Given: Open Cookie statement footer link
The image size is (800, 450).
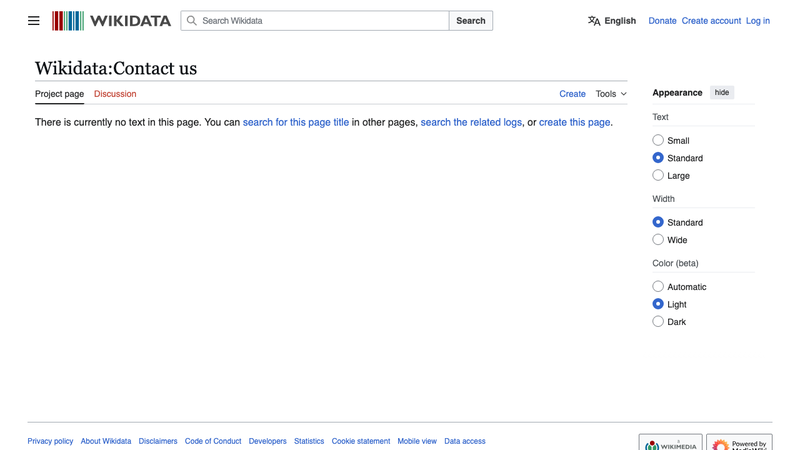Looking at the screenshot, I should tap(361, 441).
